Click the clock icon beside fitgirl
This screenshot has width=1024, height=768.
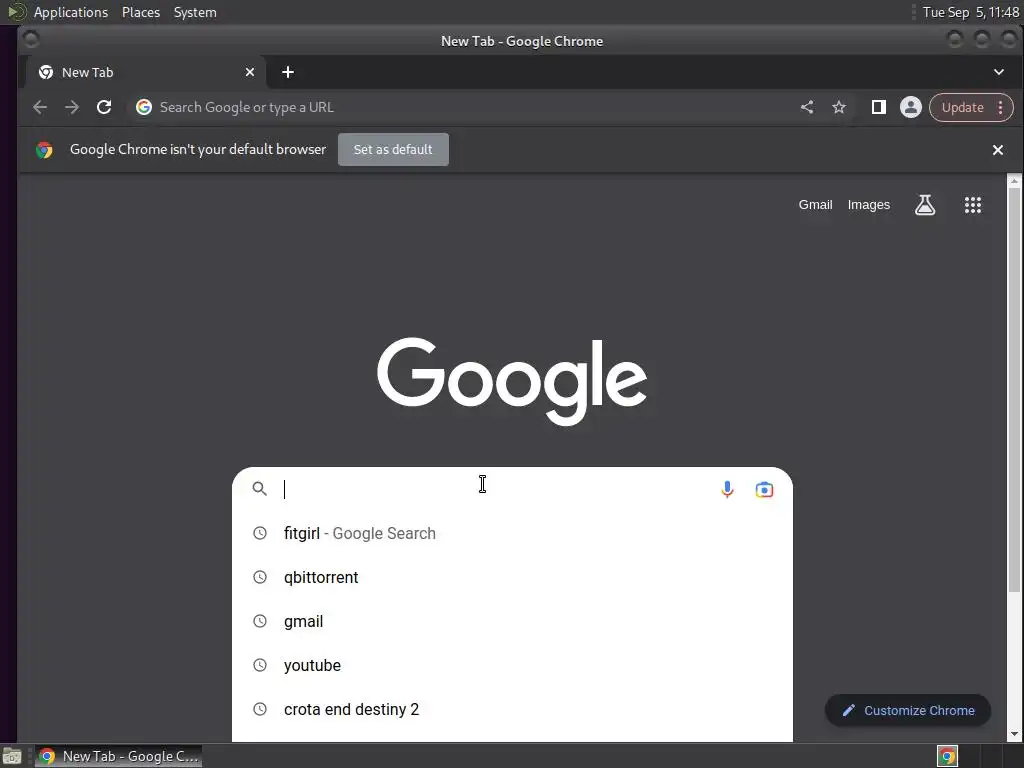pos(260,533)
